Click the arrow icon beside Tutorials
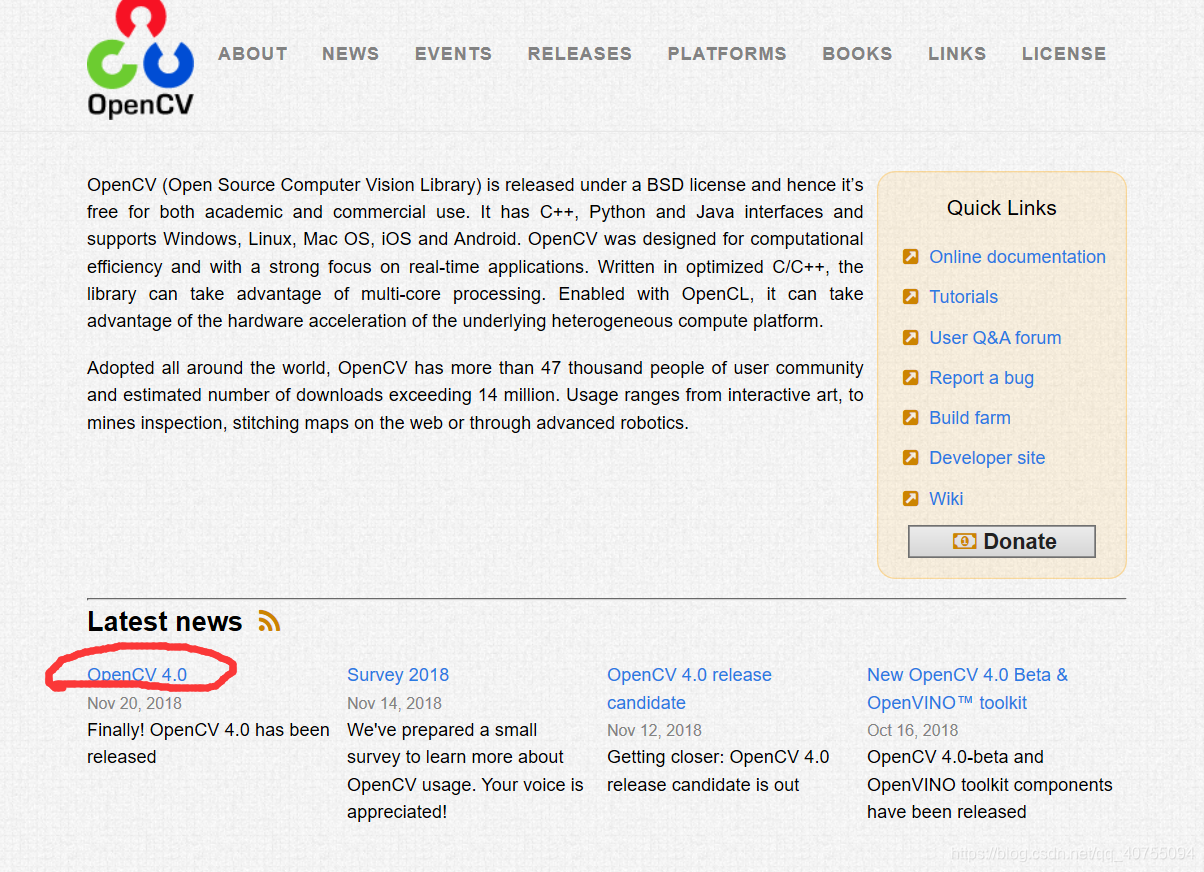 pyautogui.click(x=910, y=297)
